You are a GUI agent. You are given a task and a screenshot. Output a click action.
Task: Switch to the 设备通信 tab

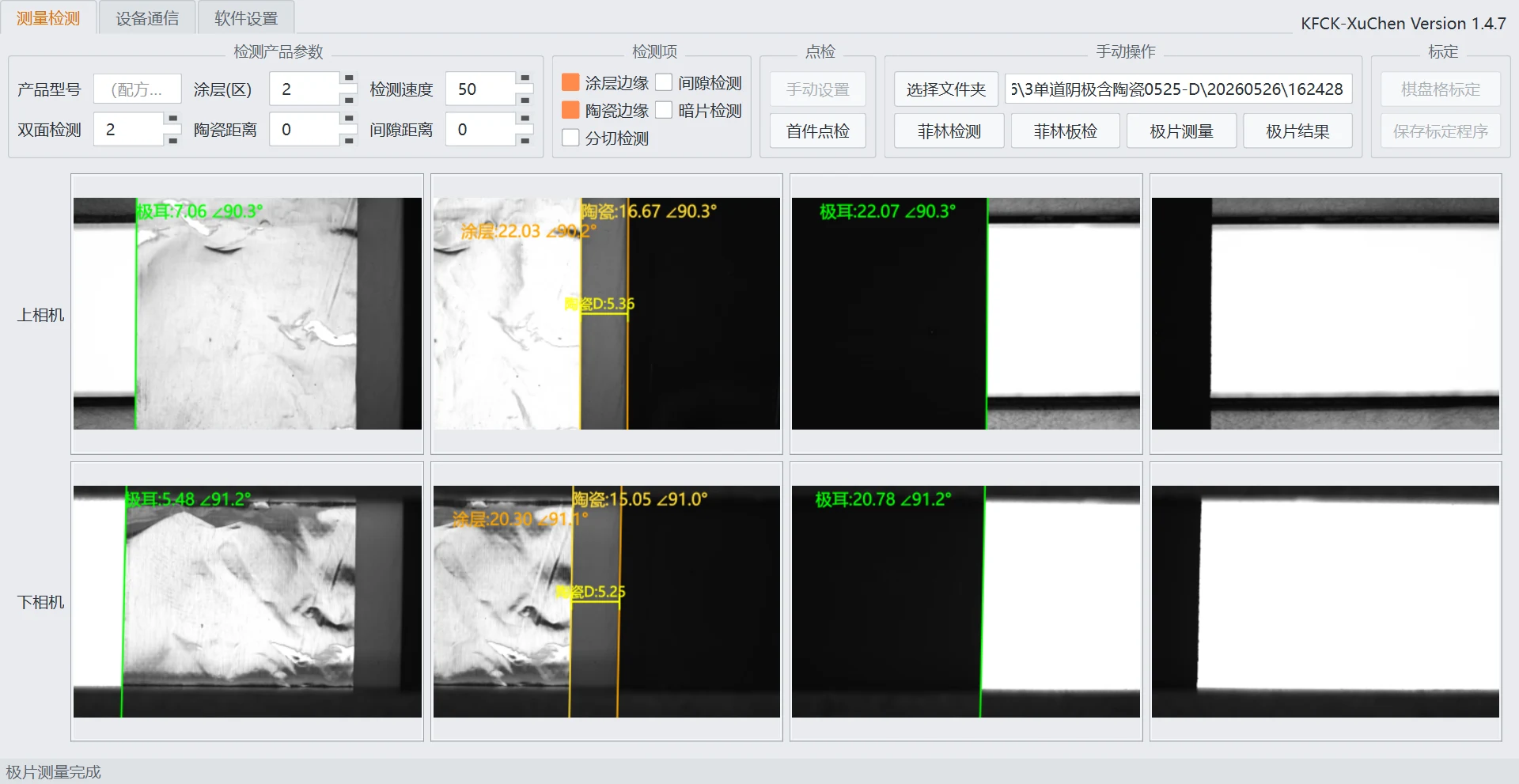(147, 17)
